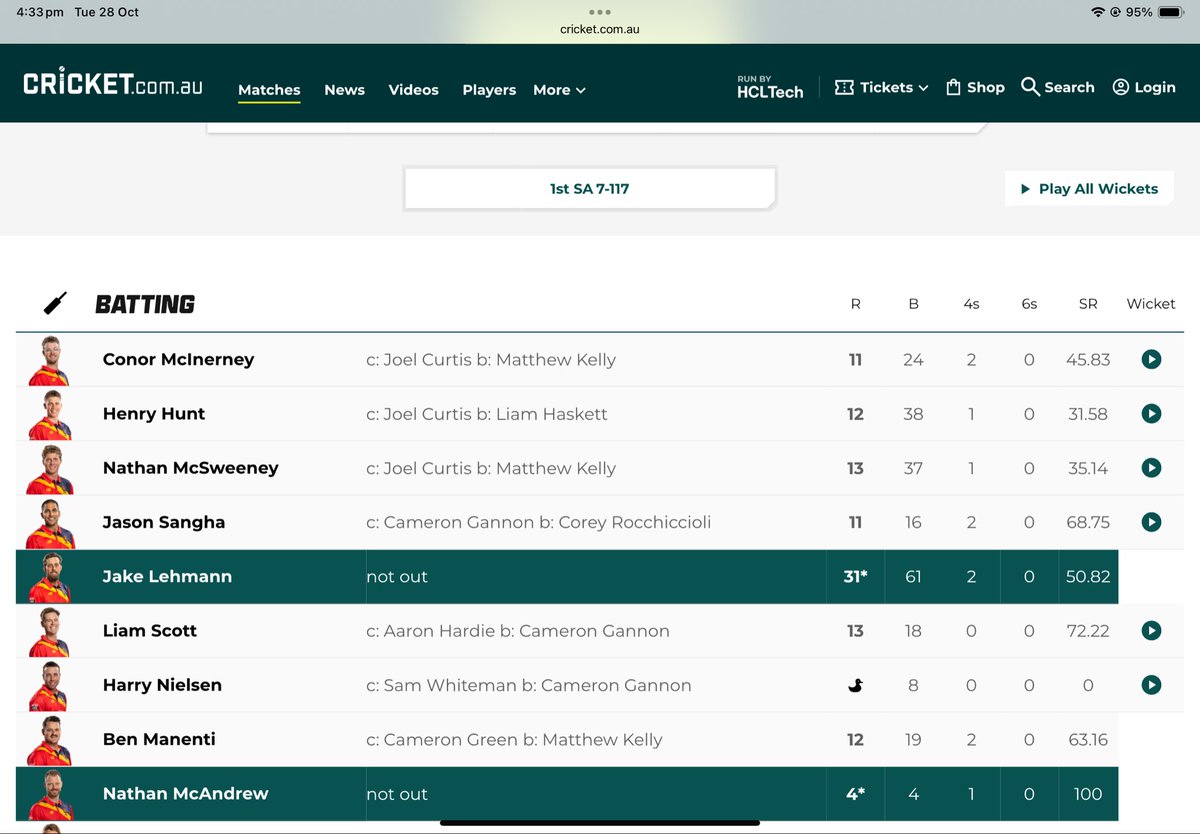
Task: Click the 4s column header
Action: [x=971, y=304]
